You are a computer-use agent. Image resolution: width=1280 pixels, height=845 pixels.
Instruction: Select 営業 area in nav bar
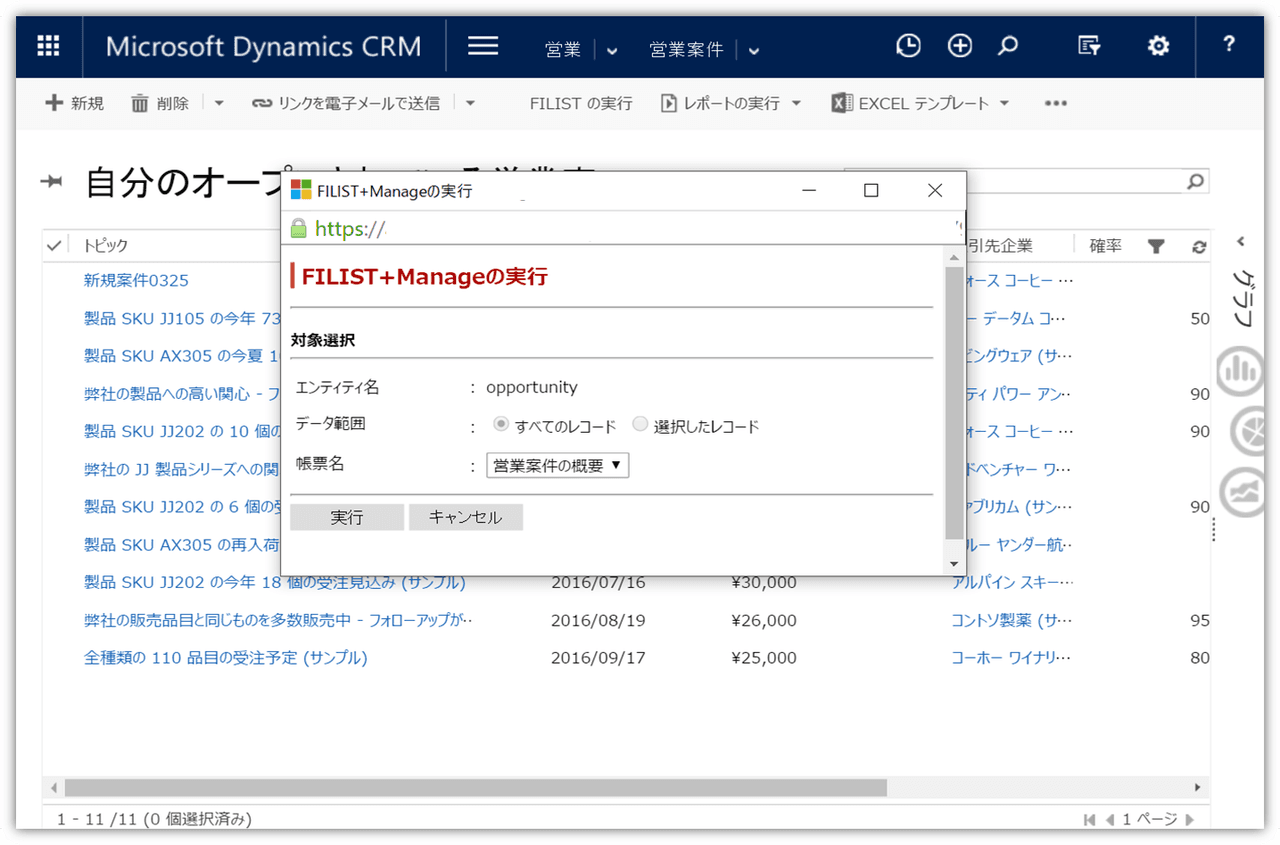[563, 49]
